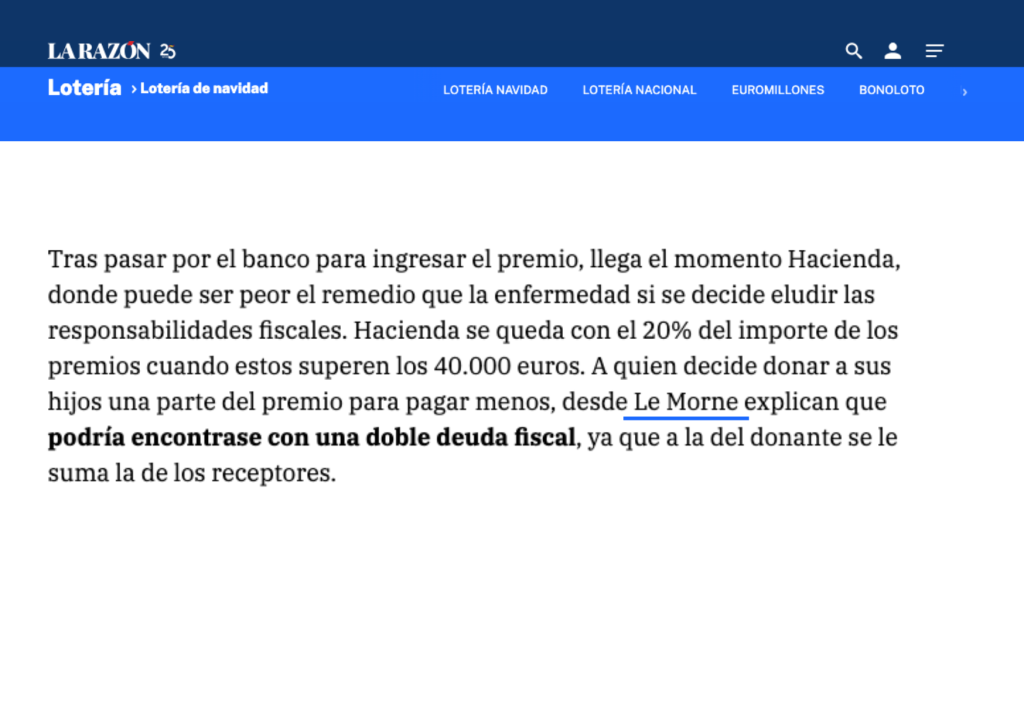Image resolution: width=1024 pixels, height=726 pixels.
Task: Click the word 'Hacienda' ending the first line
Action: point(843,259)
